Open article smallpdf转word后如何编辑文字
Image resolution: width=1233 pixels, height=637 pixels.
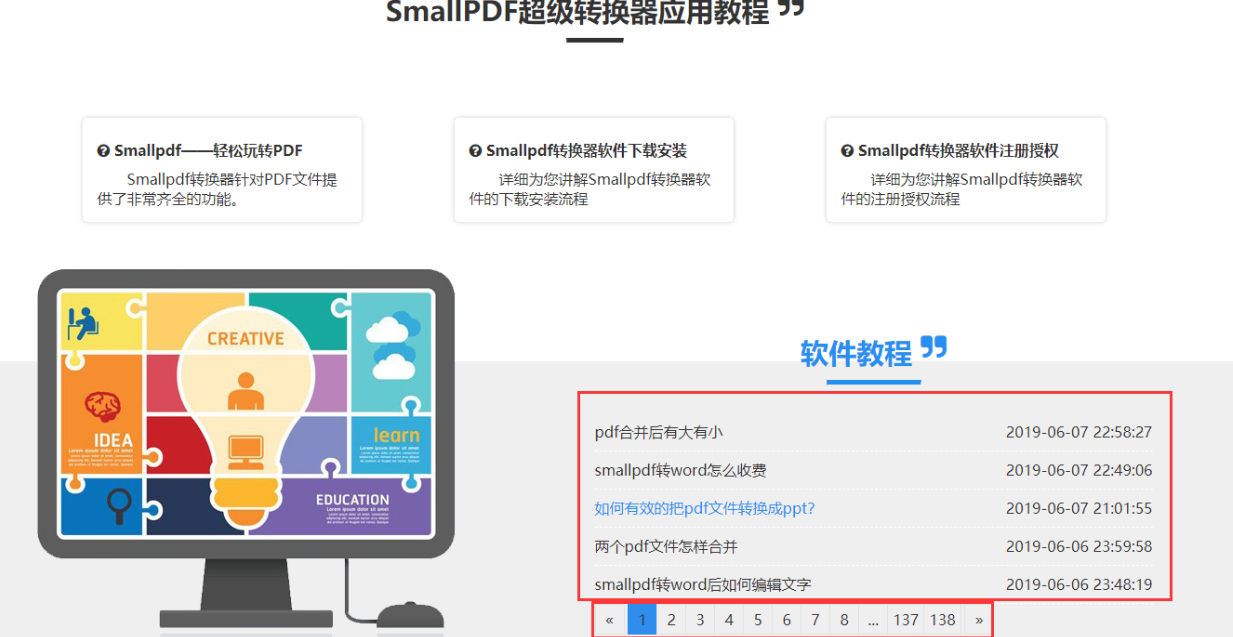(703, 584)
